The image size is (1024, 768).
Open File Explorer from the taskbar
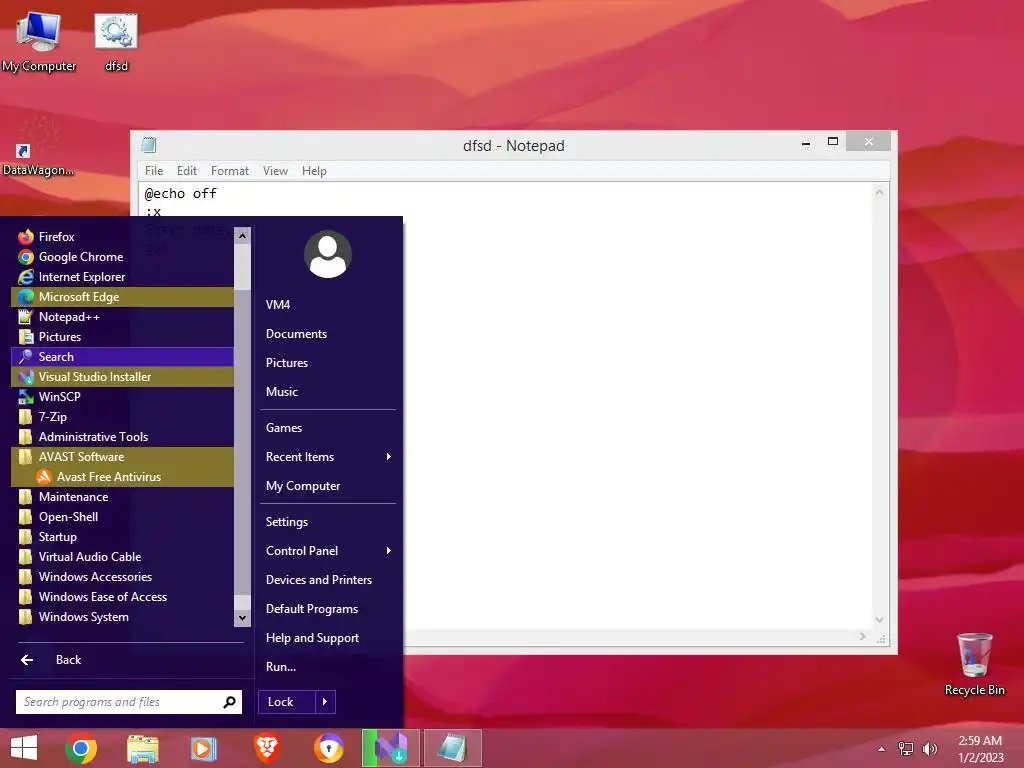(142, 748)
